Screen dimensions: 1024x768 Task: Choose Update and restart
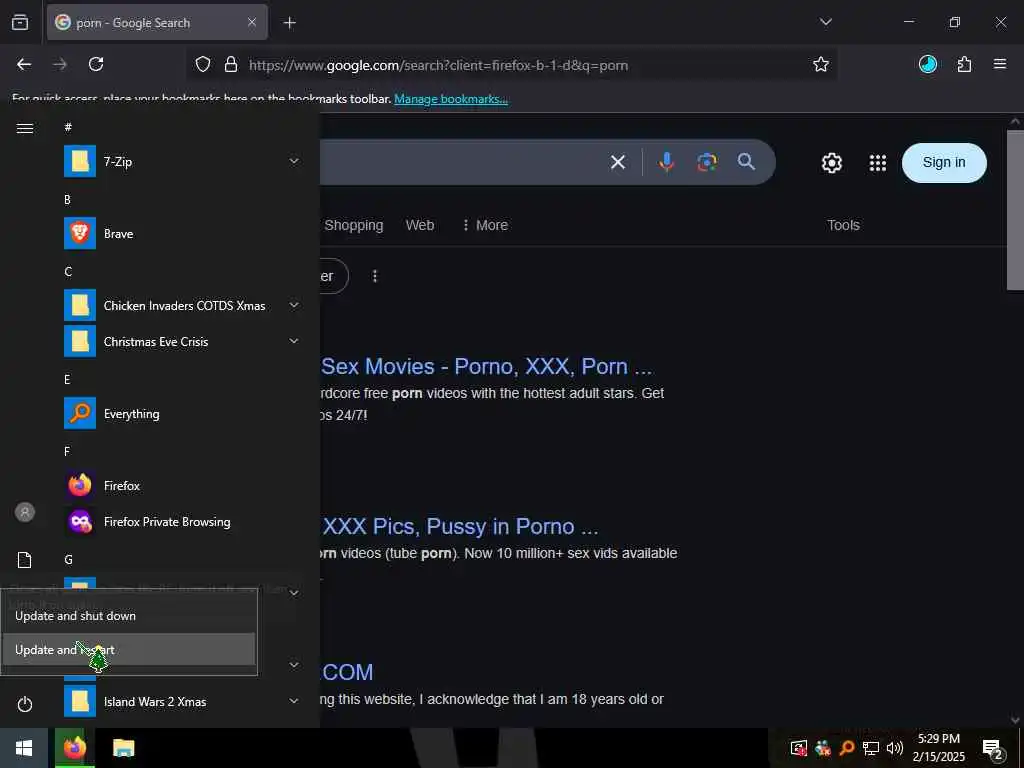(129, 650)
